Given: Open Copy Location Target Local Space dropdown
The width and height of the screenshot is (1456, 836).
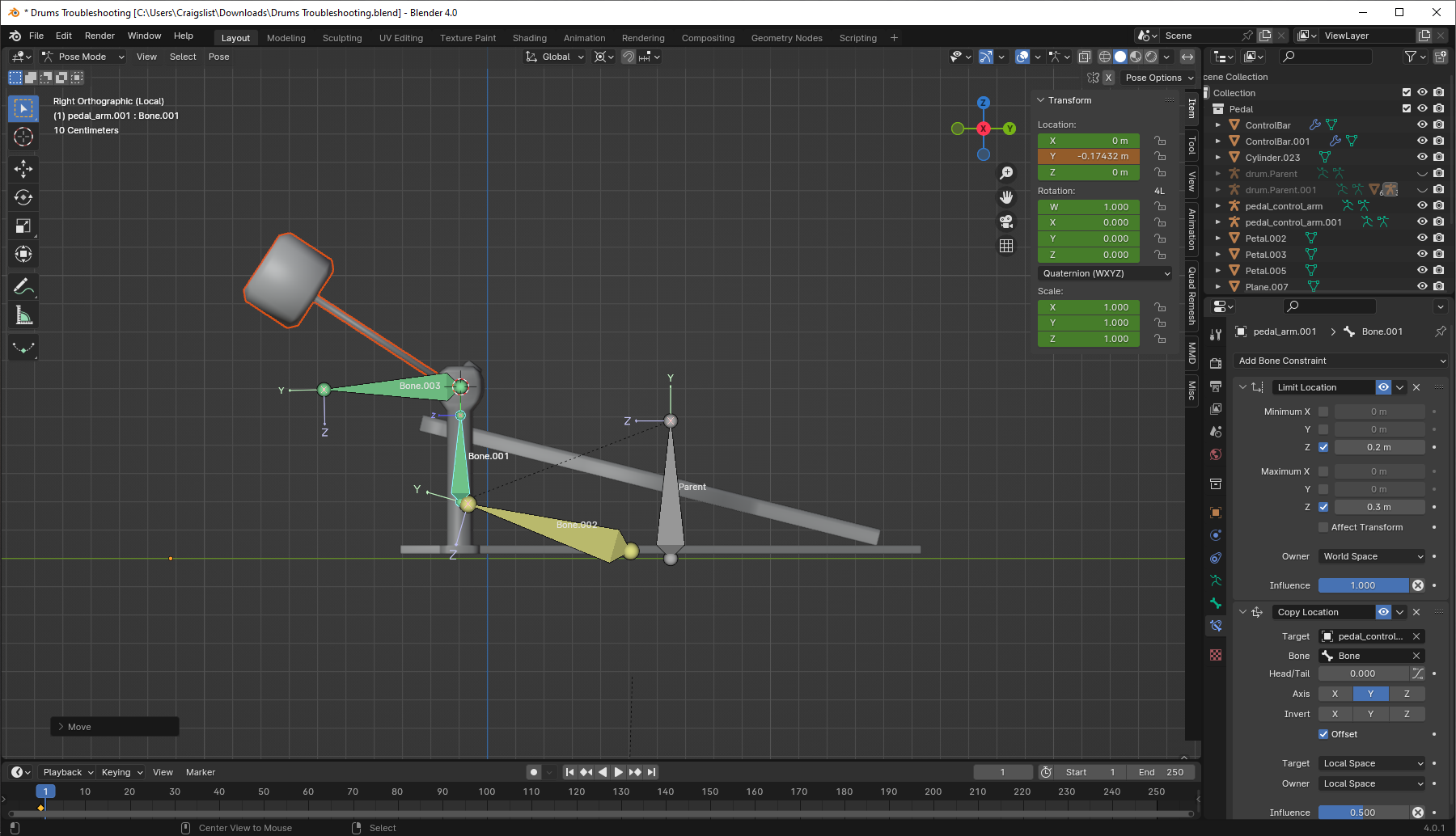Looking at the screenshot, I should click(1372, 763).
